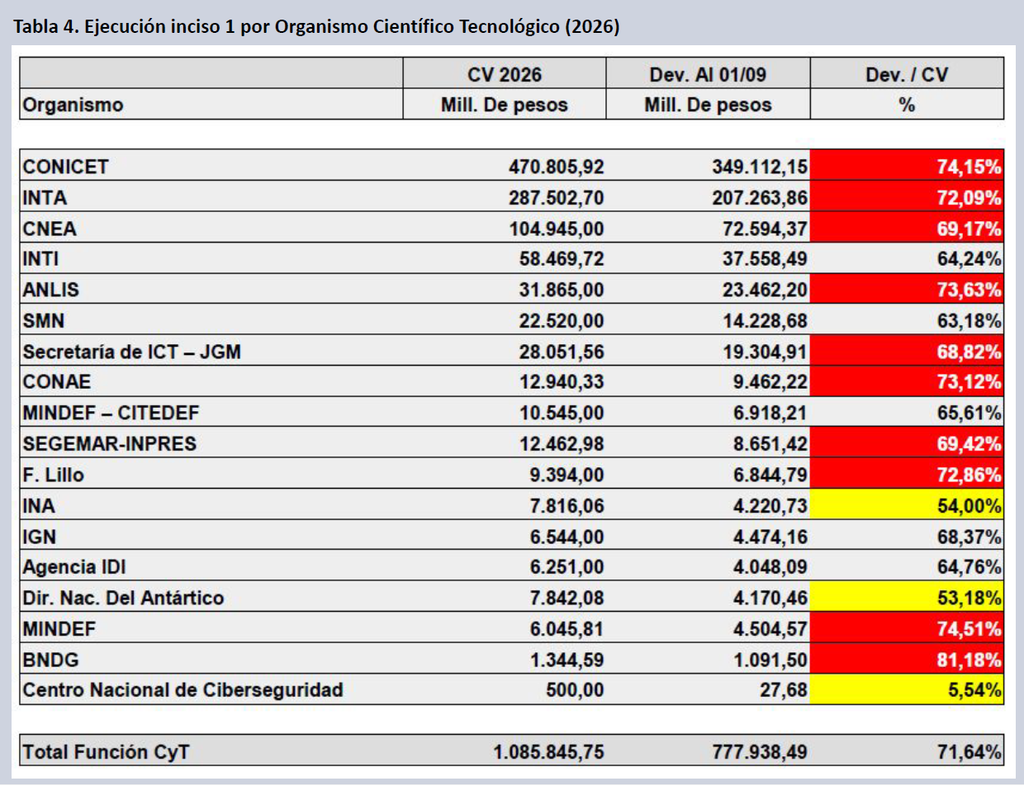The height and width of the screenshot is (785, 1024).
Task: Click the yellow 54,00% INA cell
Action: [907, 505]
